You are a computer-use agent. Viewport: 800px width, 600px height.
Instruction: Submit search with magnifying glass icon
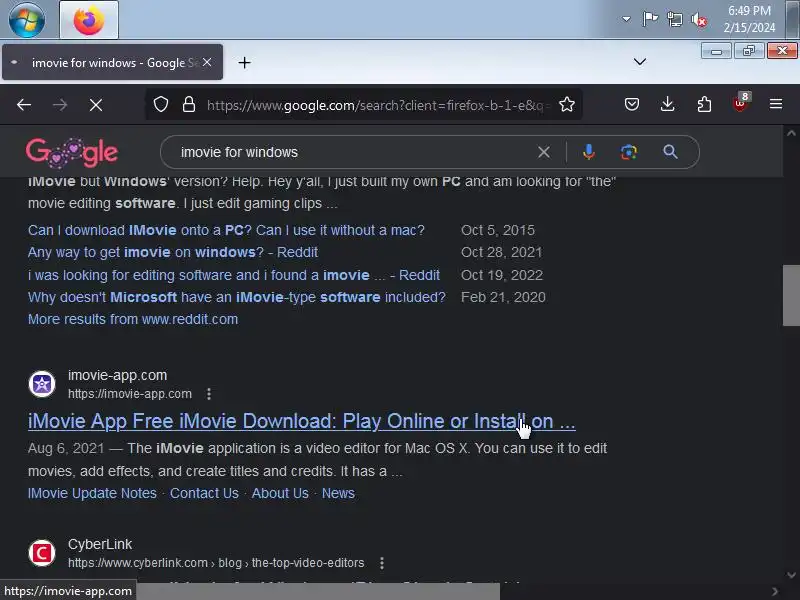point(670,152)
